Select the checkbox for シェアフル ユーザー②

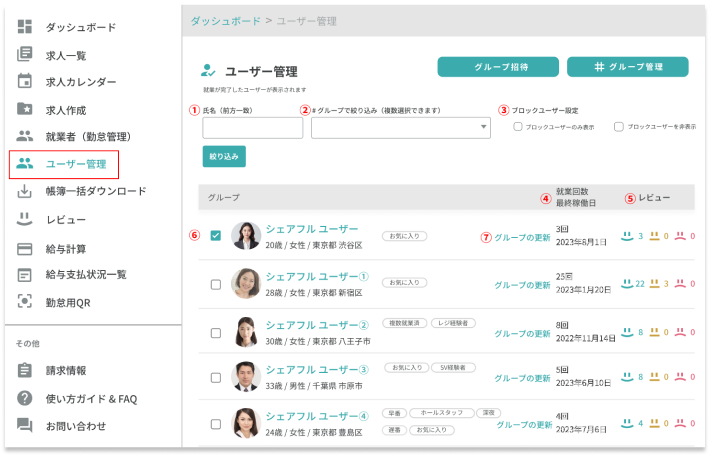[x=216, y=332]
